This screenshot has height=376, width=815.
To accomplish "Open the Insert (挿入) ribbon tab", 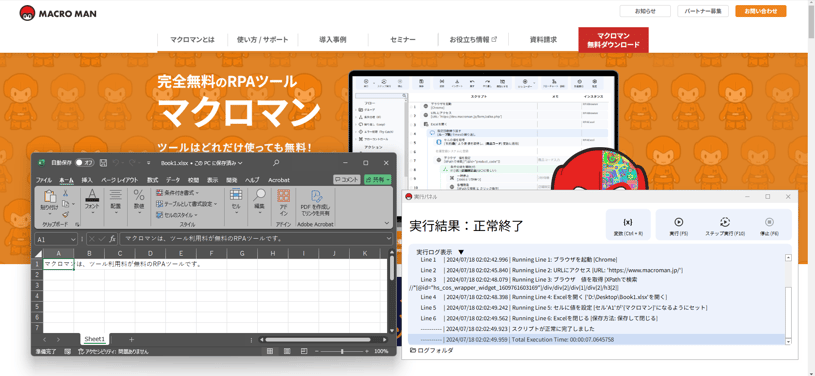I will 87,180.
